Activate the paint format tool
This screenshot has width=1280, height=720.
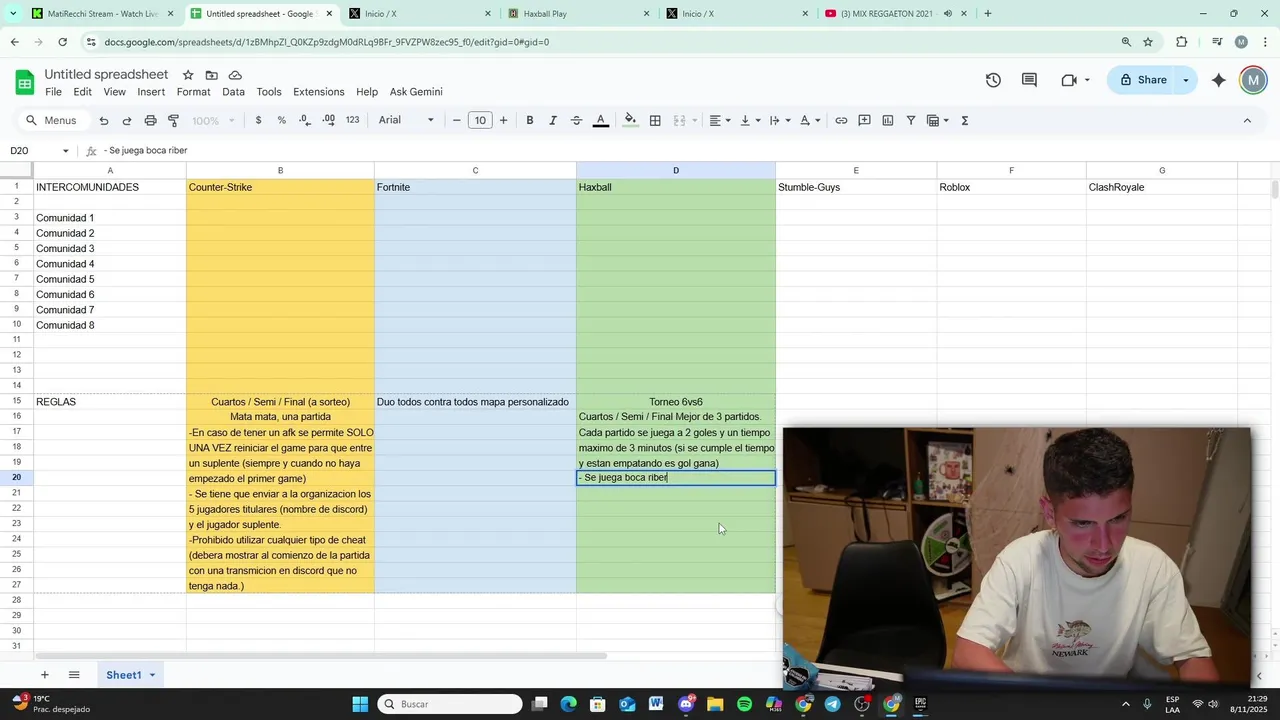pyautogui.click(x=173, y=120)
